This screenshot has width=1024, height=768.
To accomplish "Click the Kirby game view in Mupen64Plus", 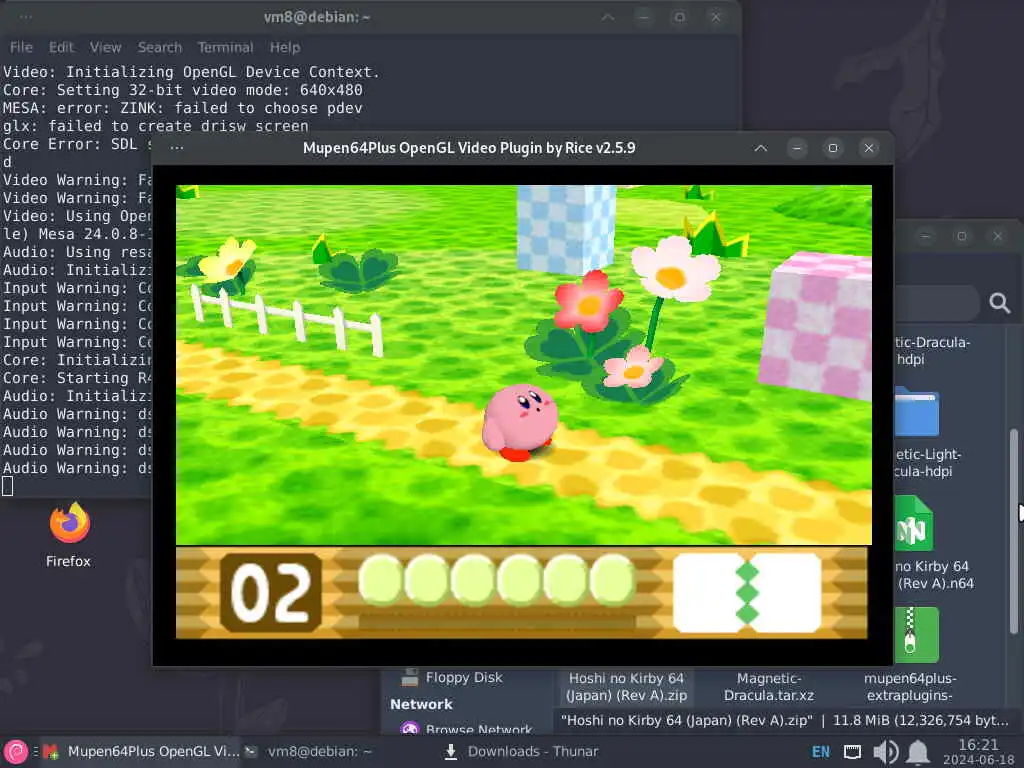I will pyautogui.click(x=523, y=364).
